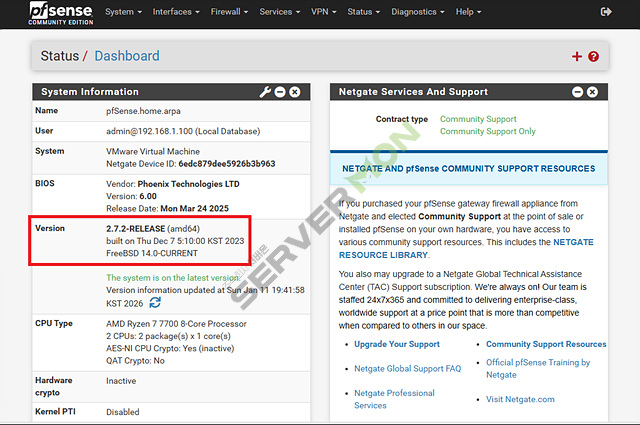
Task: Click BIOS vendor Phoenix Technologies LTD
Action: pos(188,184)
